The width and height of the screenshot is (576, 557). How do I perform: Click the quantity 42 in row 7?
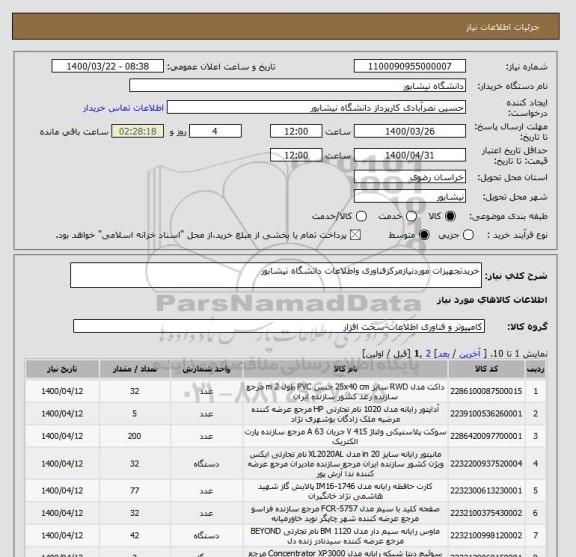(x=134, y=535)
